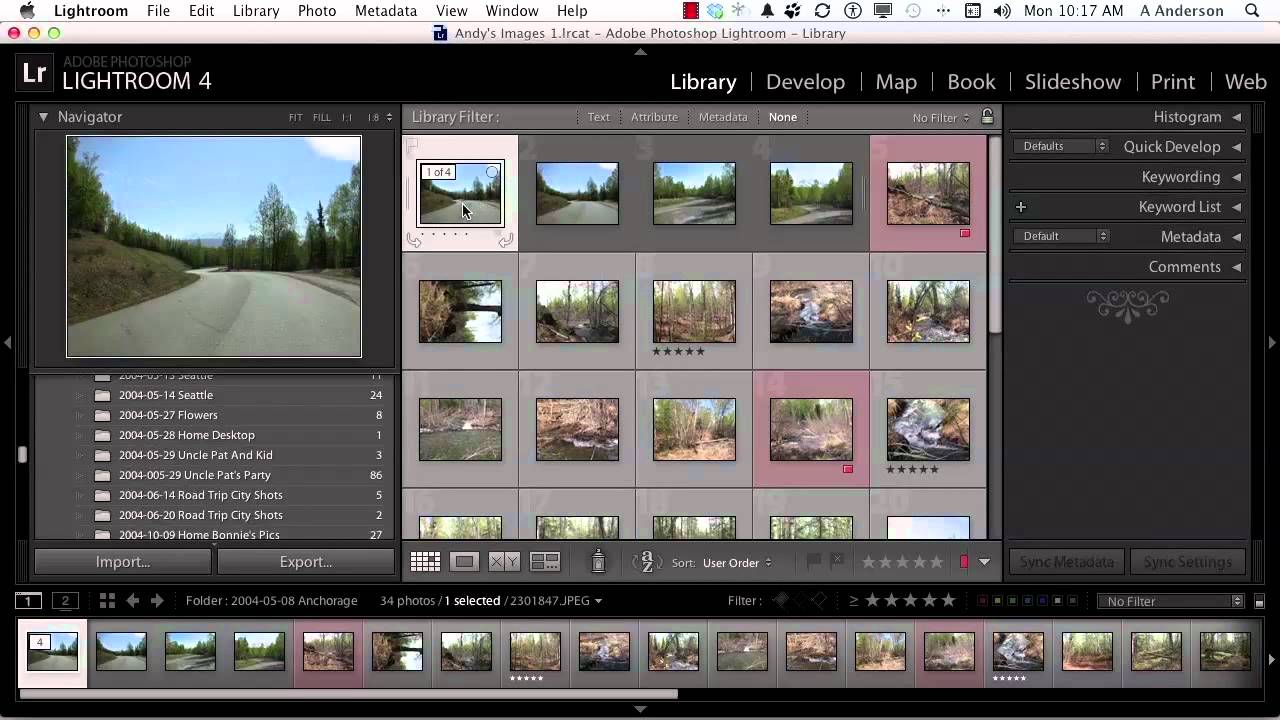Click the red color label in toolbar
This screenshot has width=1280, height=720.
tap(964, 562)
